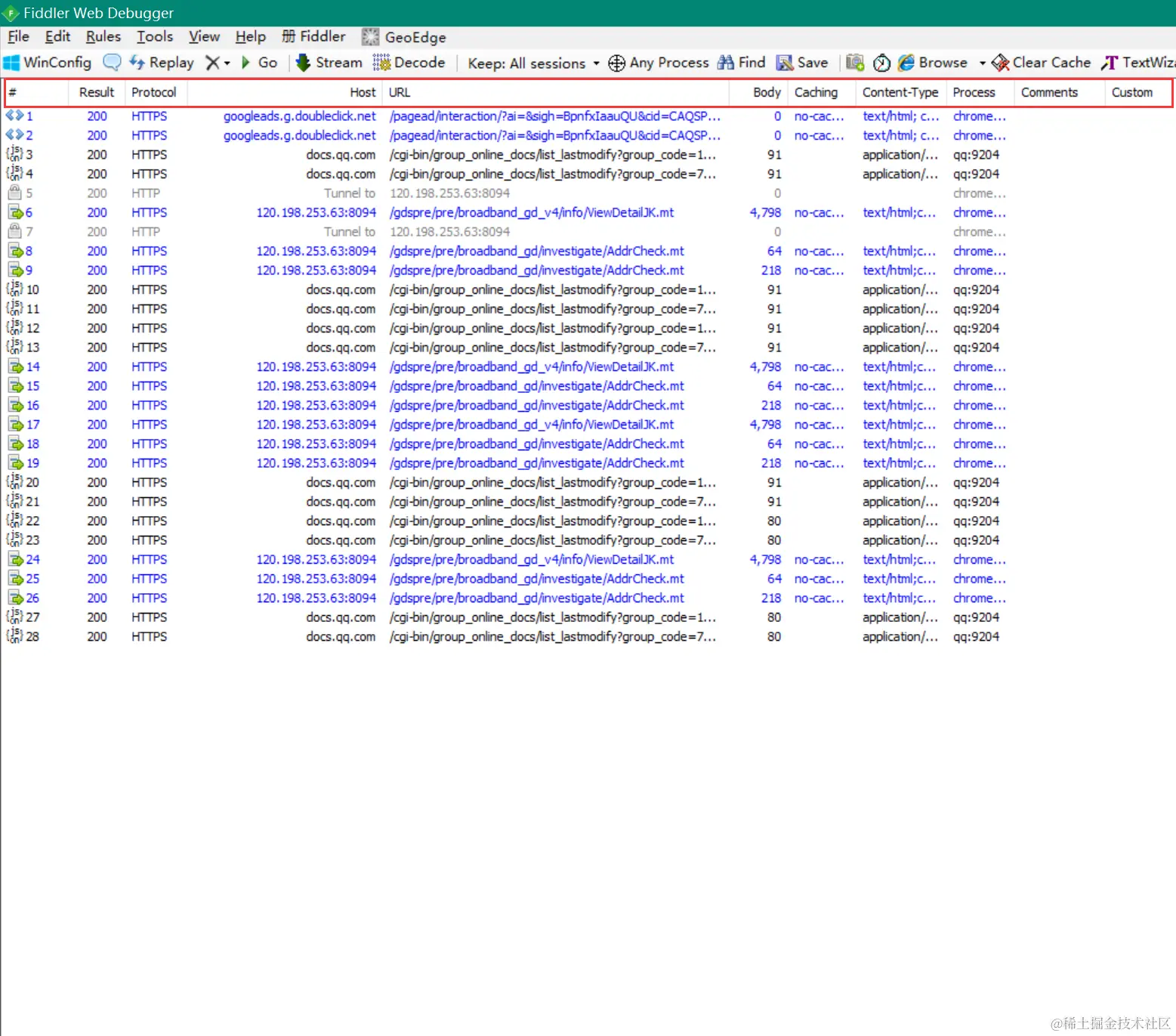Toggle Decode option
Viewport: 1176px width, 1036px height.
pyautogui.click(x=409, y=63)
